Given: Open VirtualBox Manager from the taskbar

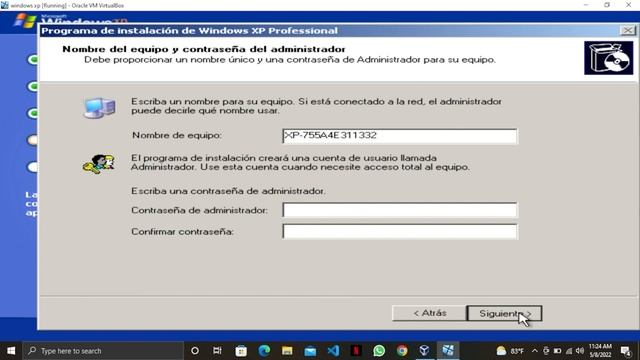Looking at the screenshot, I should pos(424,351).
